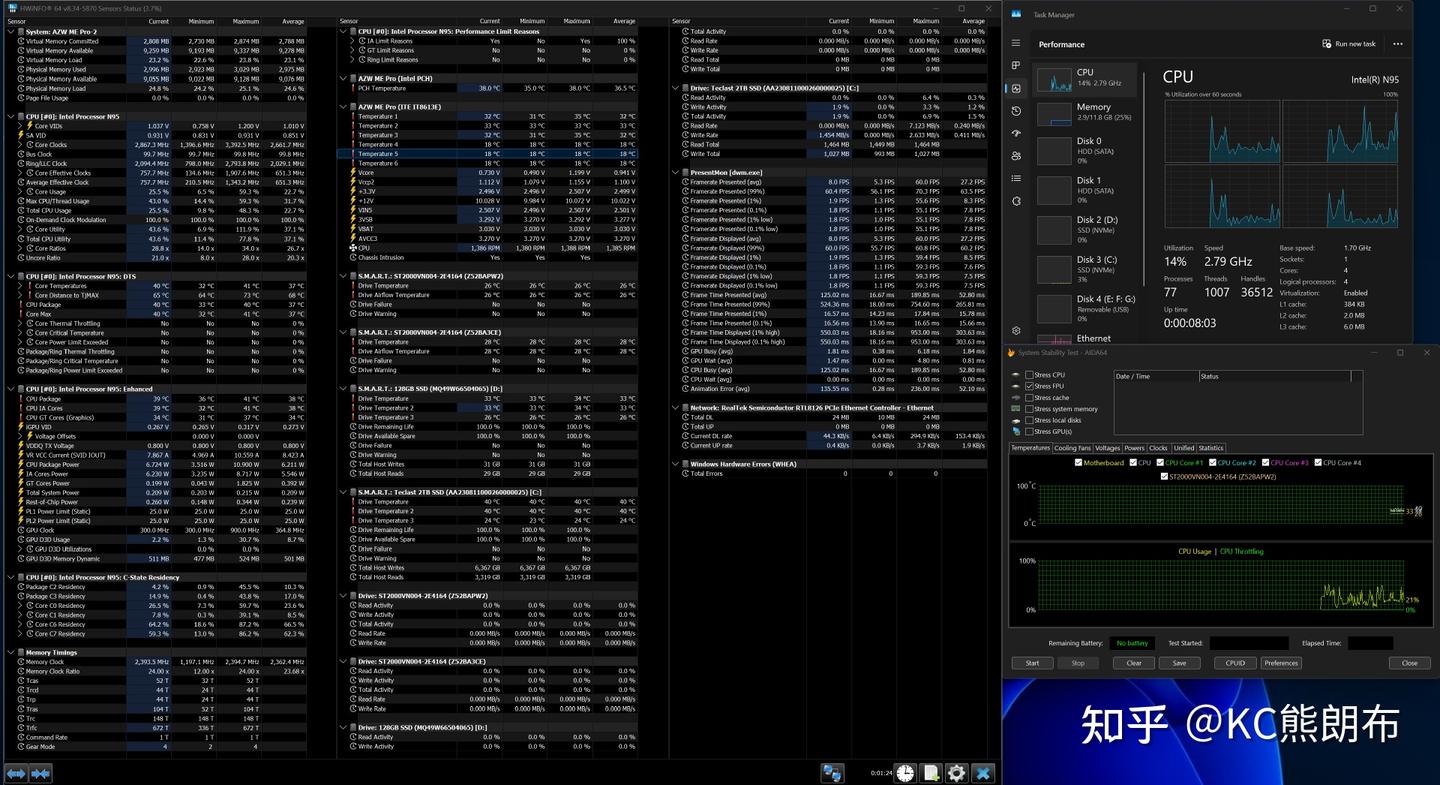Select Total CPU Usage sensor row
This screenshot has width=1440, height=785.
[x=155, y=211]
